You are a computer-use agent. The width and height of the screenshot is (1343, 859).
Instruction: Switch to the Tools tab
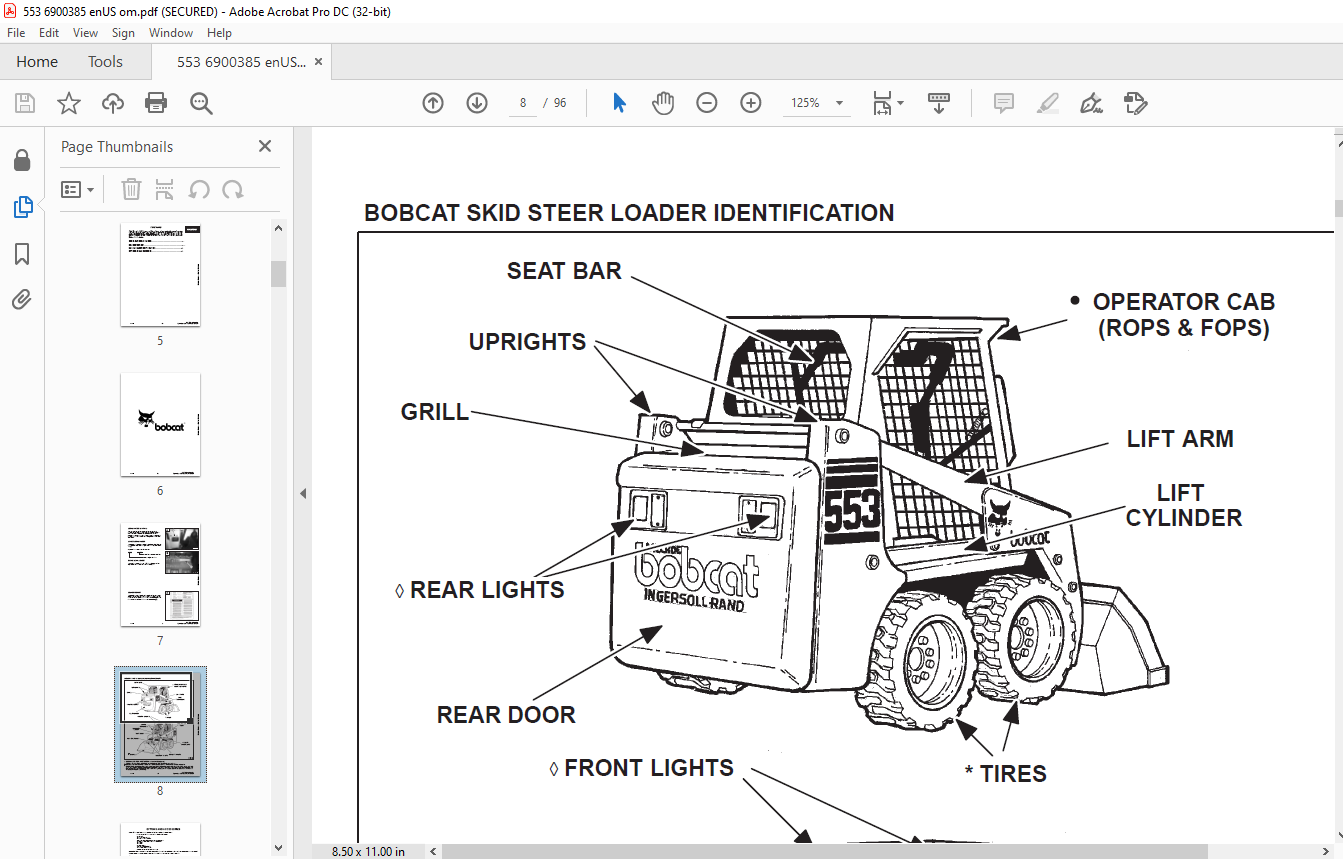[105, 62]
